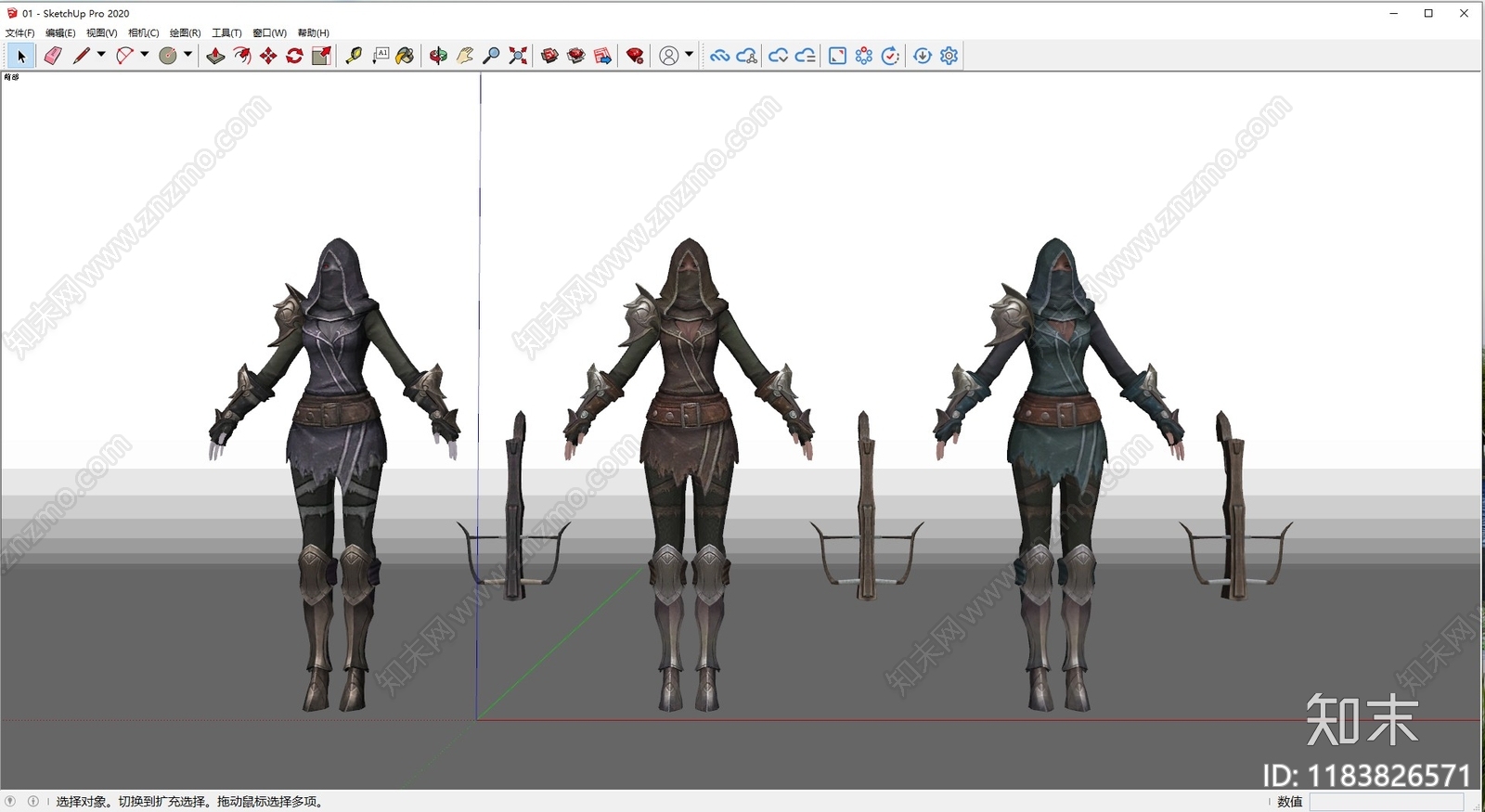Open the 绘图(R) menu

coord(185,33)
